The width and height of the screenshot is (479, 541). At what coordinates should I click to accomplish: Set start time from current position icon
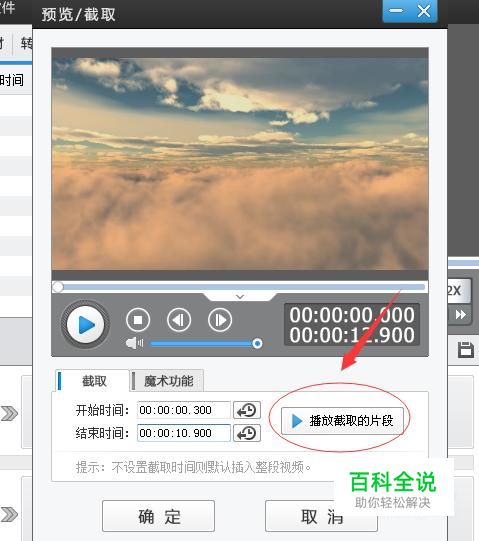pyautogui.click(x=247, y=410)
